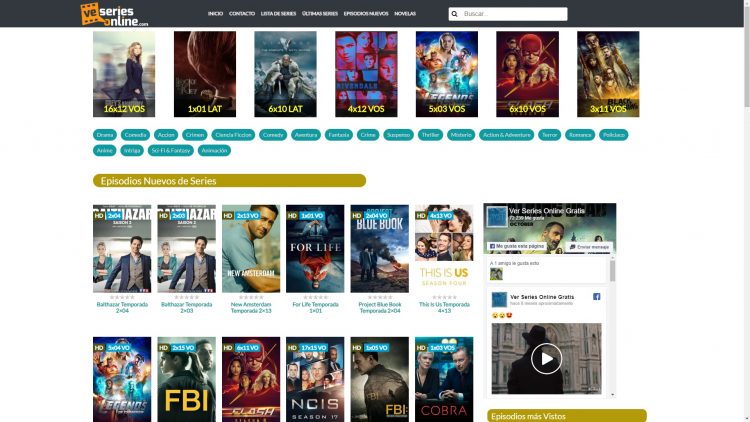Select the Intriga genre tag

[132, 150]
